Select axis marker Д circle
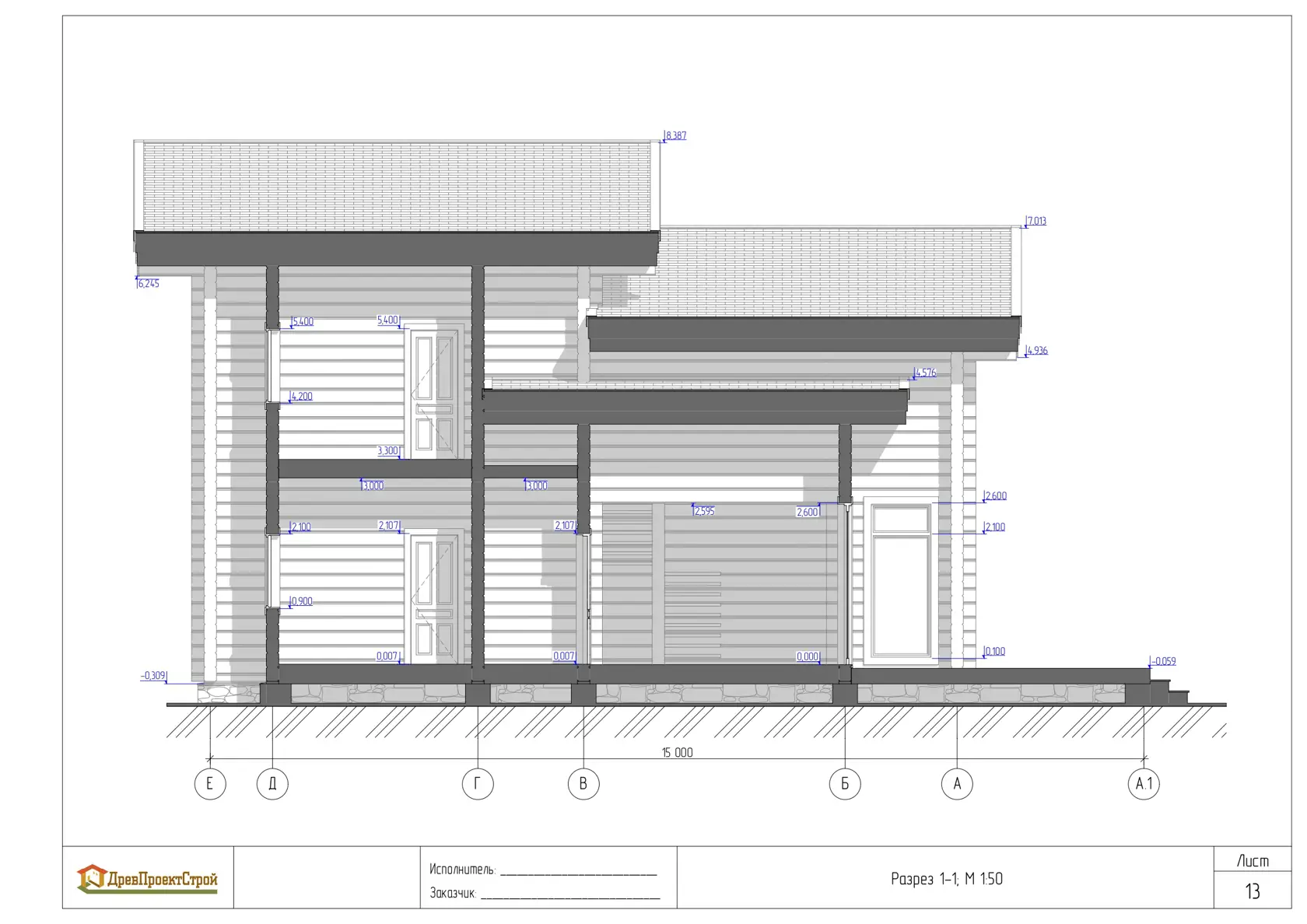 pyautogui.click(x=272, y=783)
